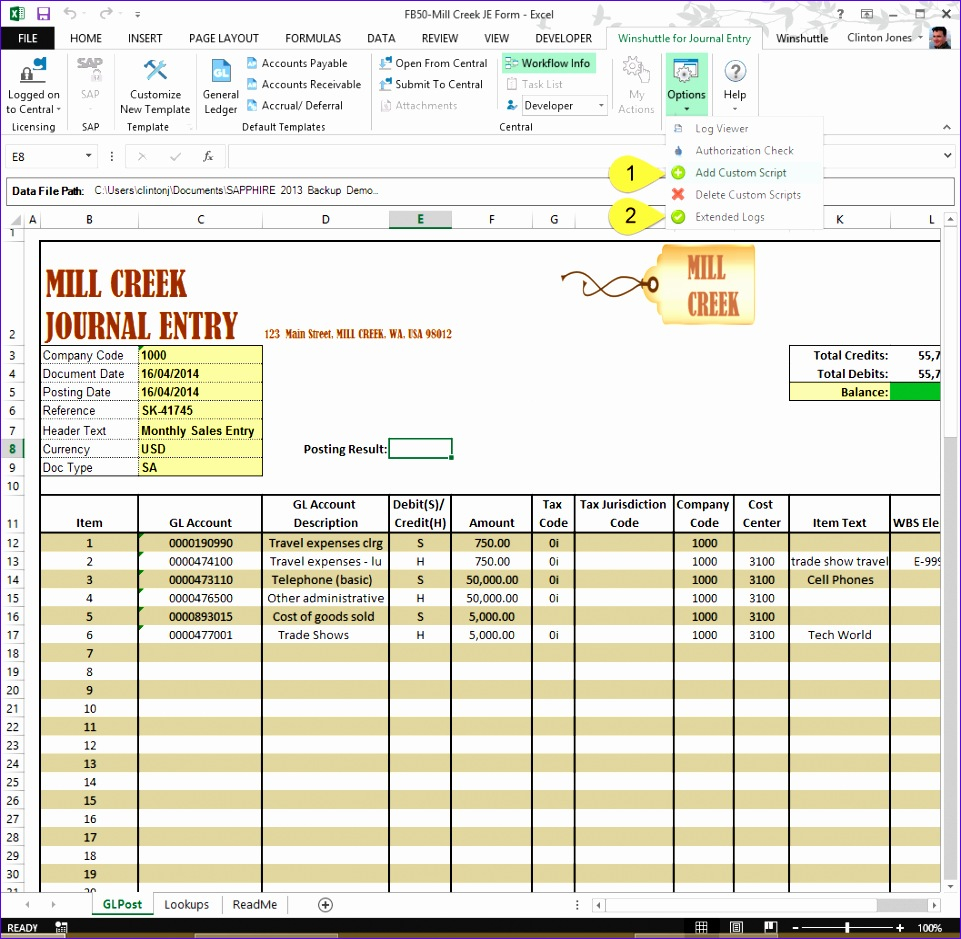Viewport: 961px width, 939px height.
Task: Choose Delete Custom Scripts
Action: (x=743, y=195)
